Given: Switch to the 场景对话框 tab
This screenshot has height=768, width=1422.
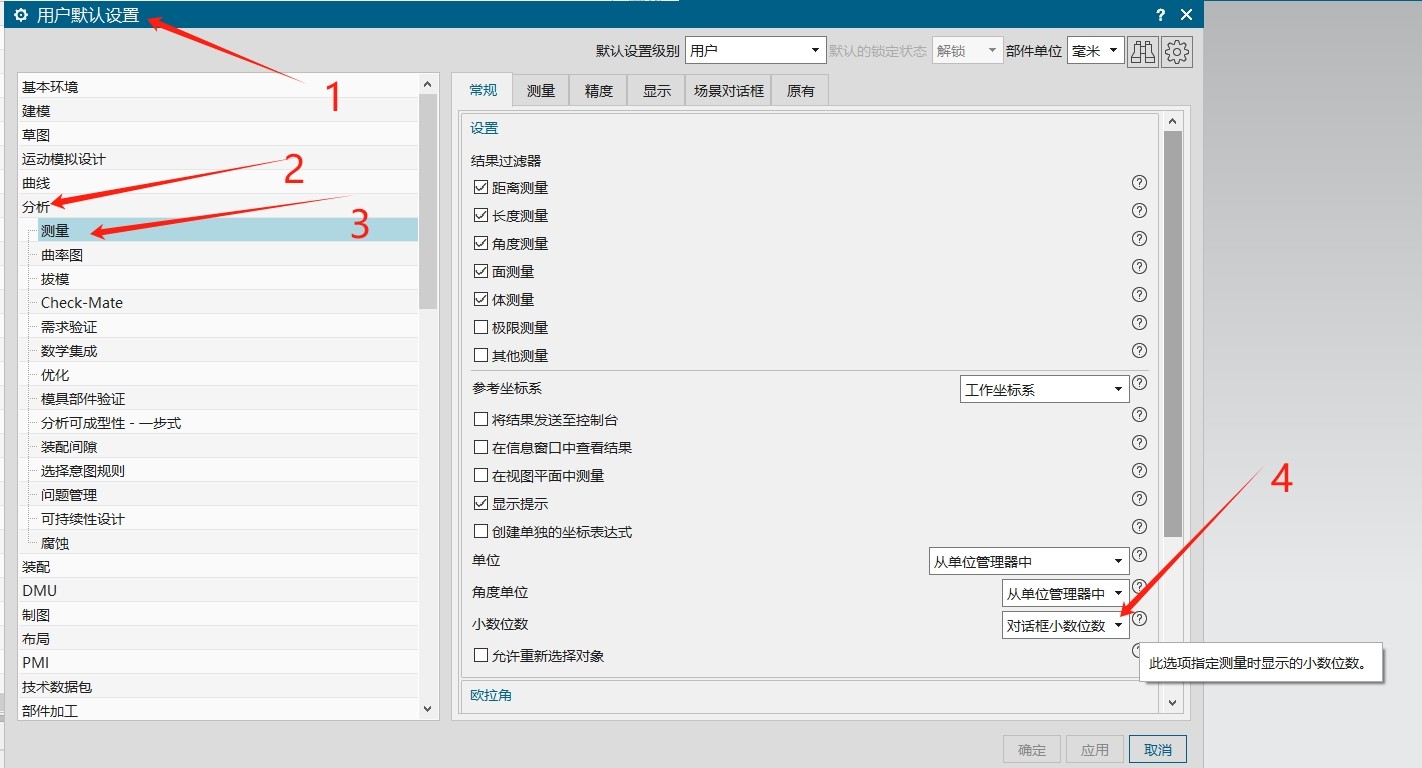Looking at the screenshot, I should click(x=729, y=91).
